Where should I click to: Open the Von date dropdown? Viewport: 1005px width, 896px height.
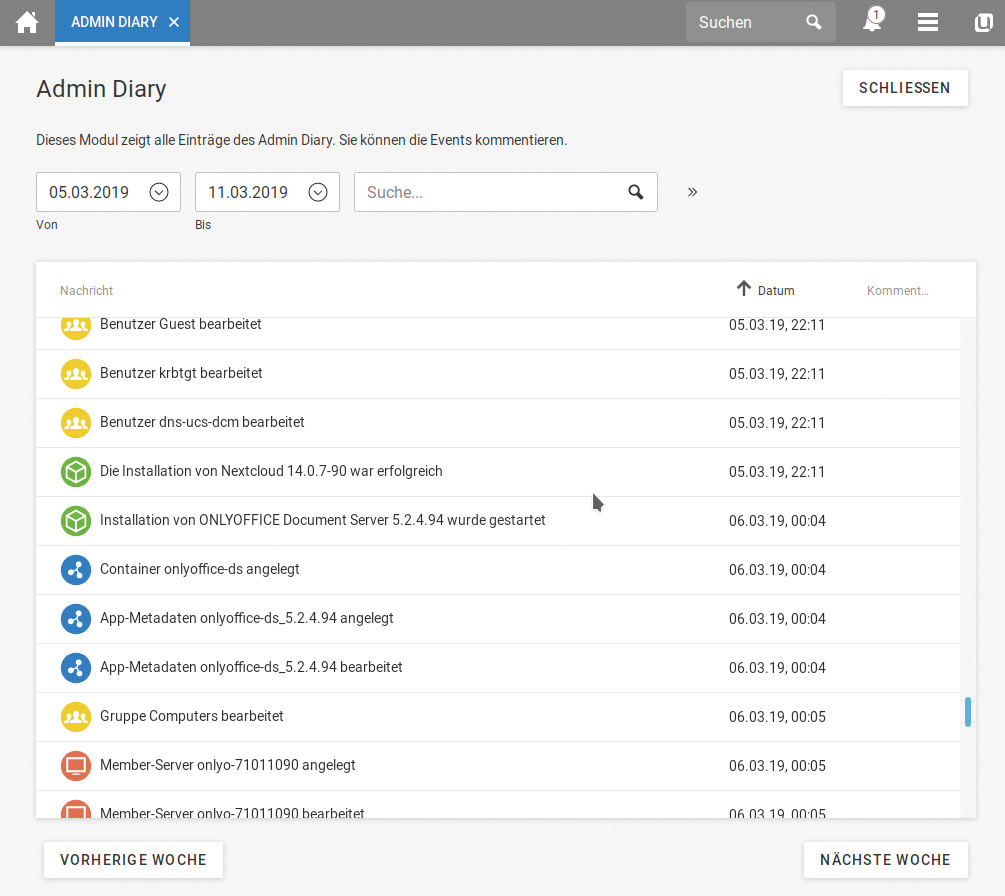(158, 192)
